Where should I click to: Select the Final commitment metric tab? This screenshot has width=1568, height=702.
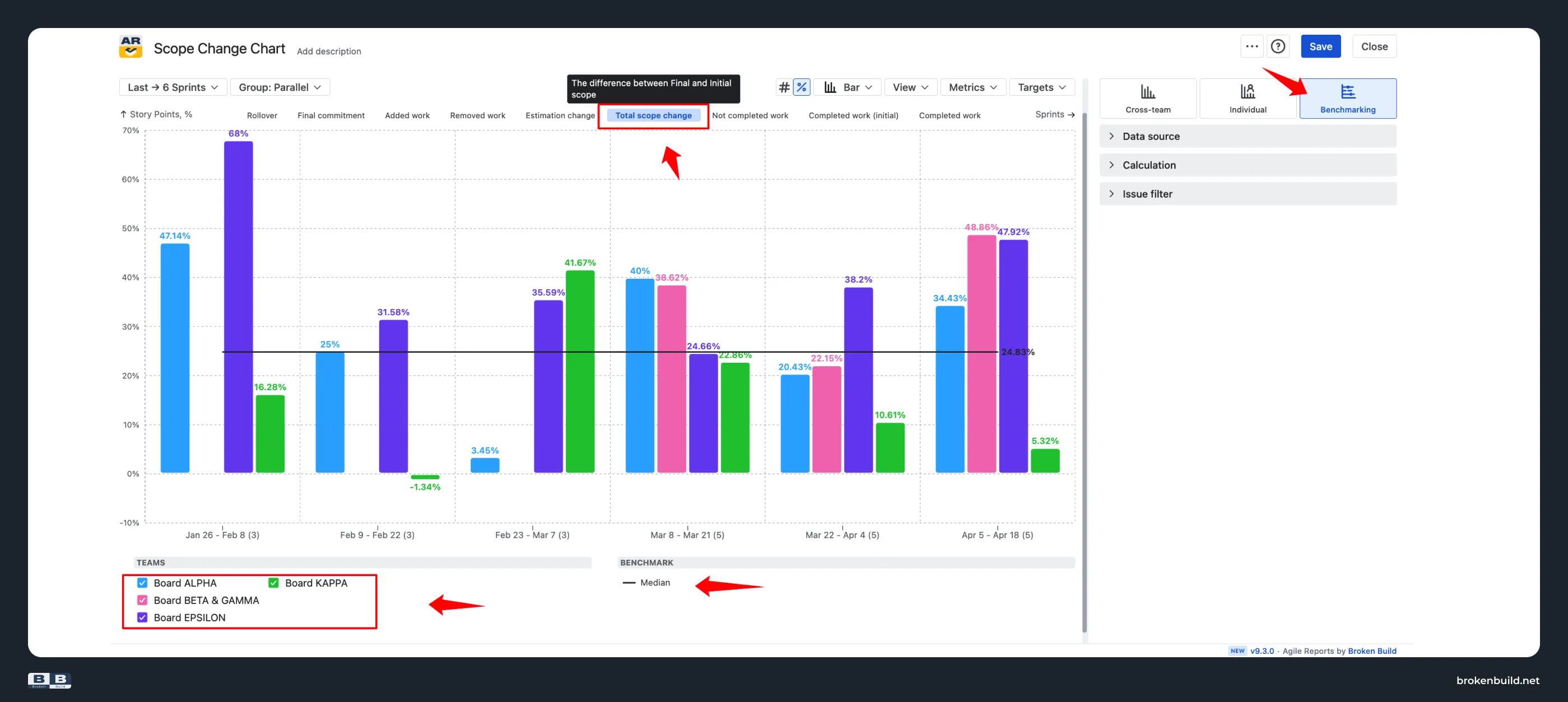(331, 115)
